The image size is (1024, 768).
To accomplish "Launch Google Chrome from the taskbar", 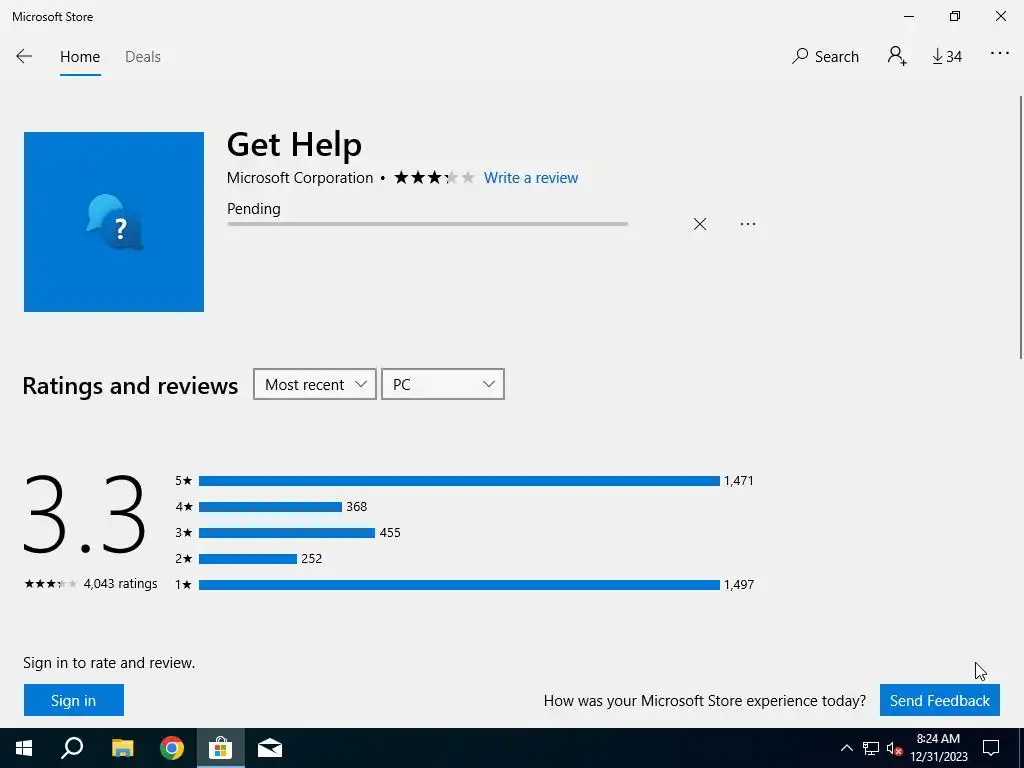I will (172, 748).
